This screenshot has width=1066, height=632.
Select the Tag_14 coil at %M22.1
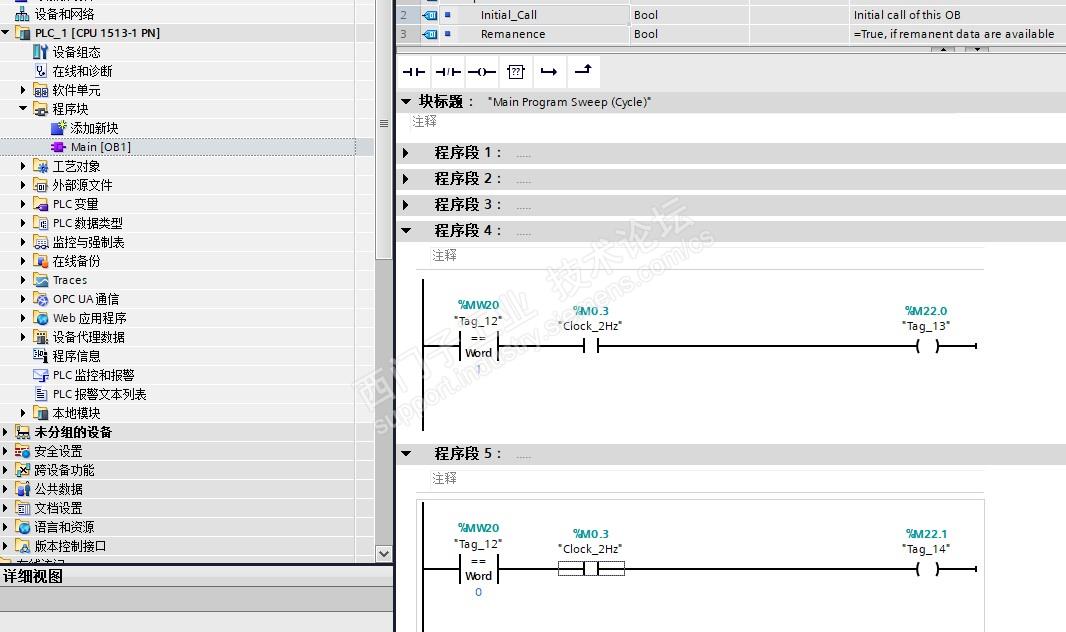[927, 569]
